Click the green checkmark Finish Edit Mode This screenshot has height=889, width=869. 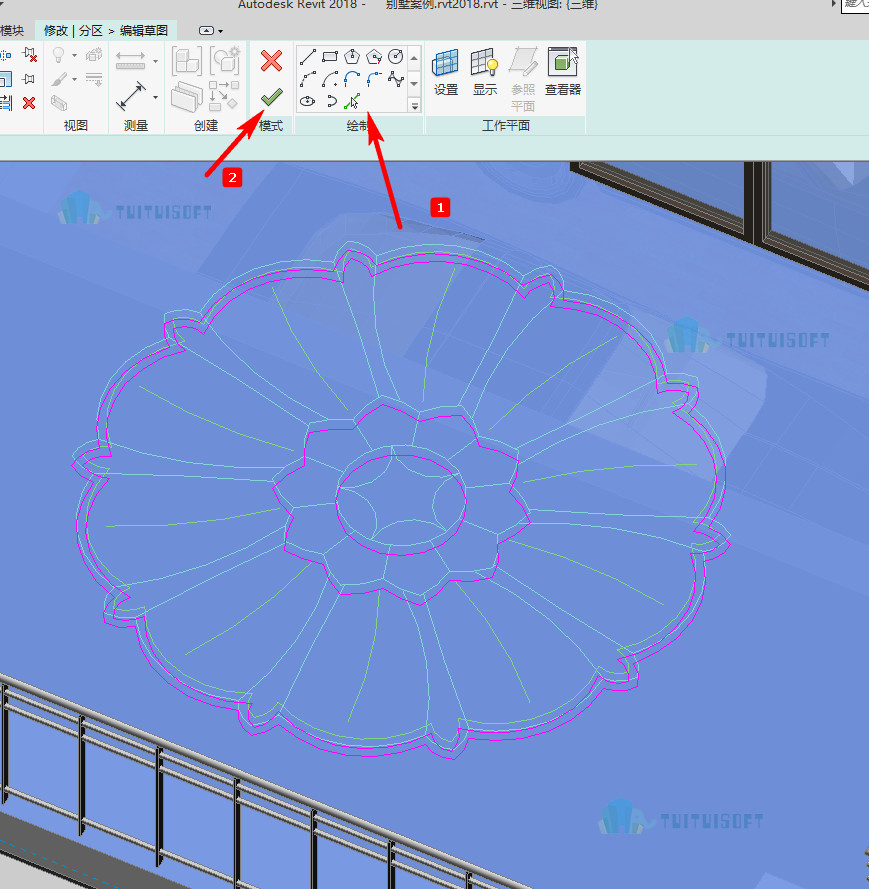[x=272, y=97]
